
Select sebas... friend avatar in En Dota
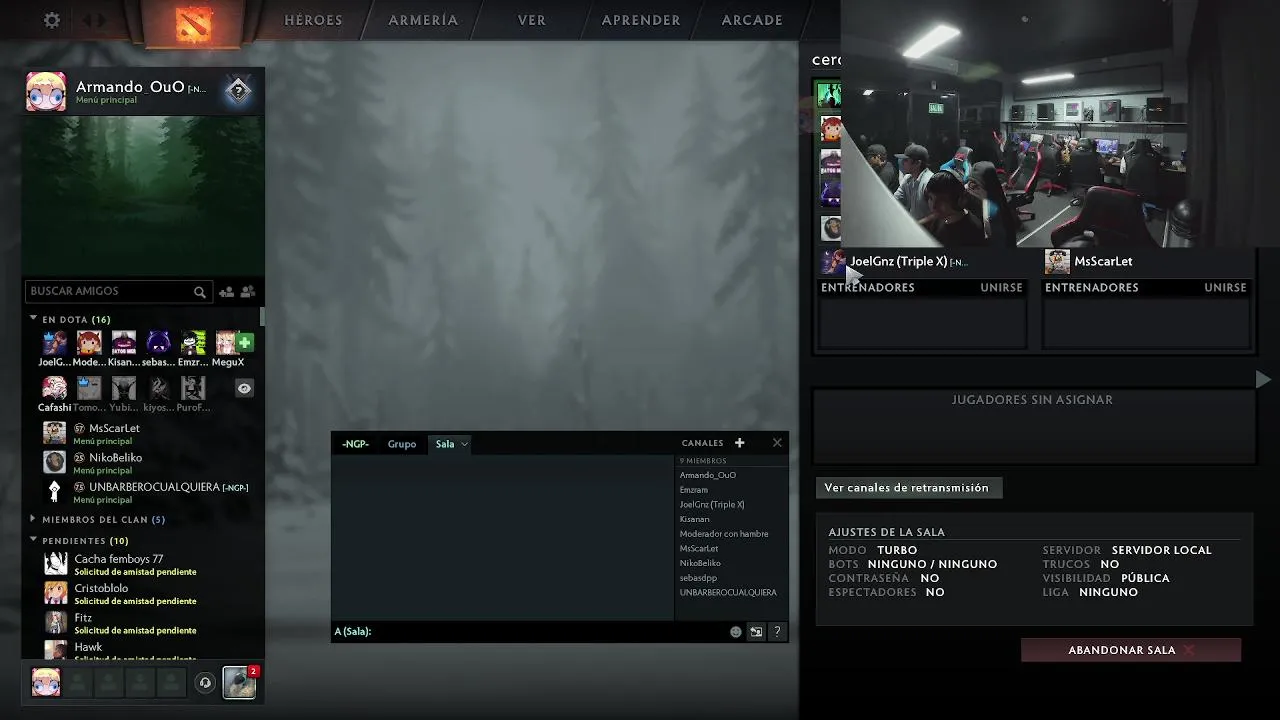tap(158, 343)
